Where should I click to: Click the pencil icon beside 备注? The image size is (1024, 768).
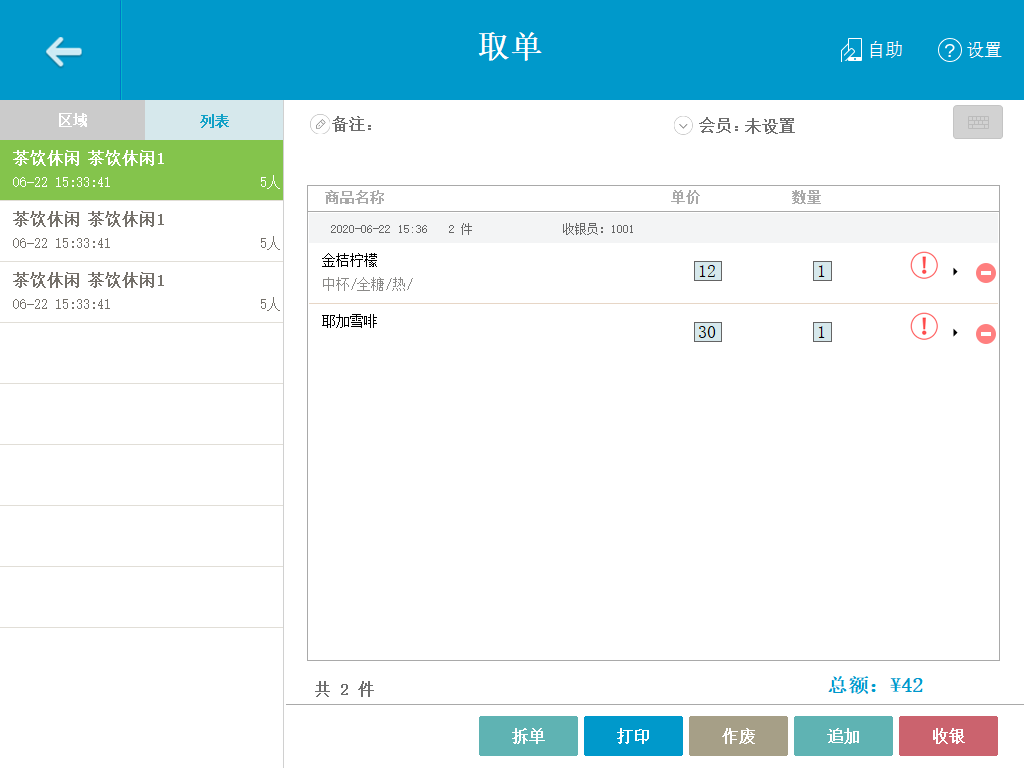(319, 124)
